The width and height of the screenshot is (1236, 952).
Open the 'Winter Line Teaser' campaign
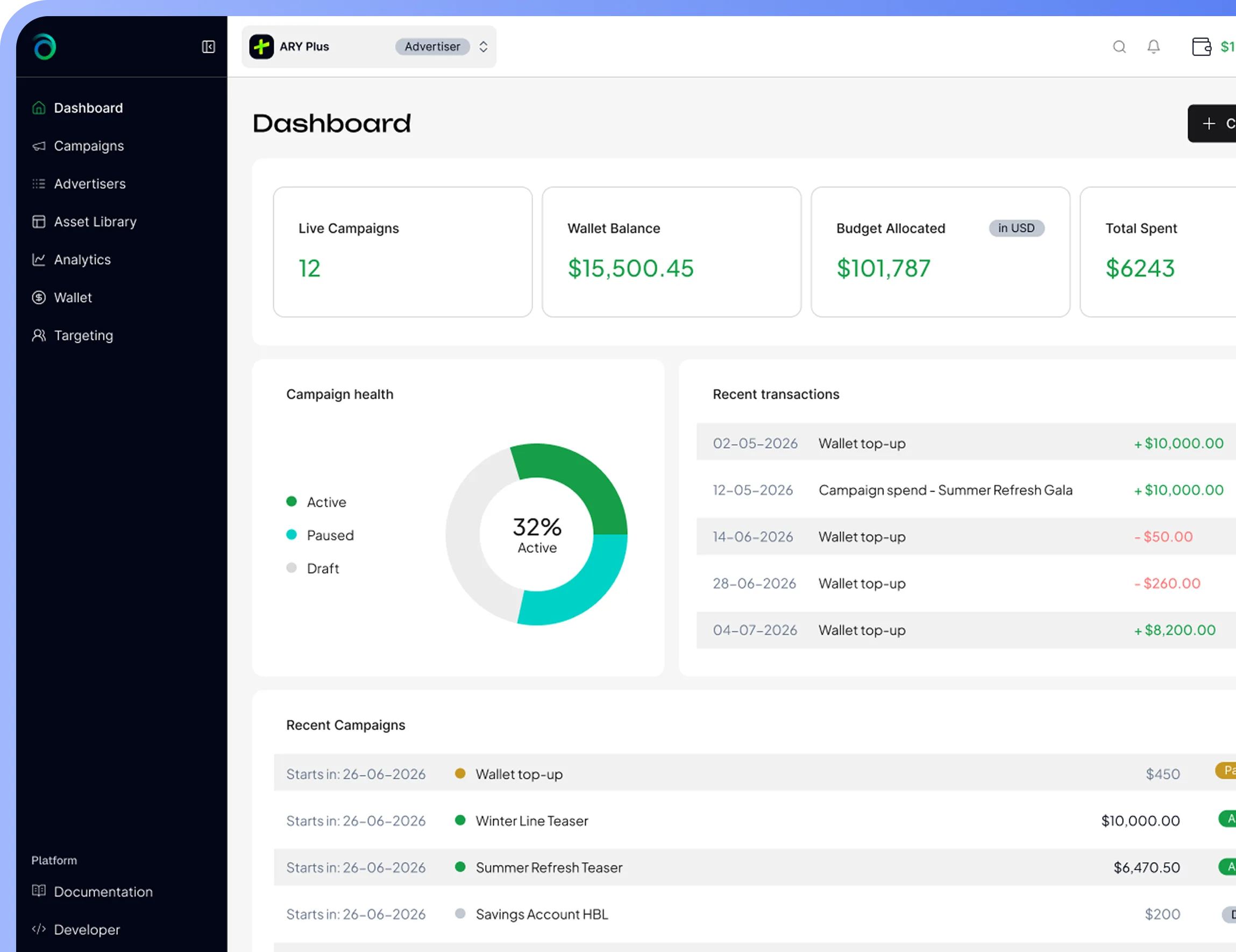click(x=755, y=820)
